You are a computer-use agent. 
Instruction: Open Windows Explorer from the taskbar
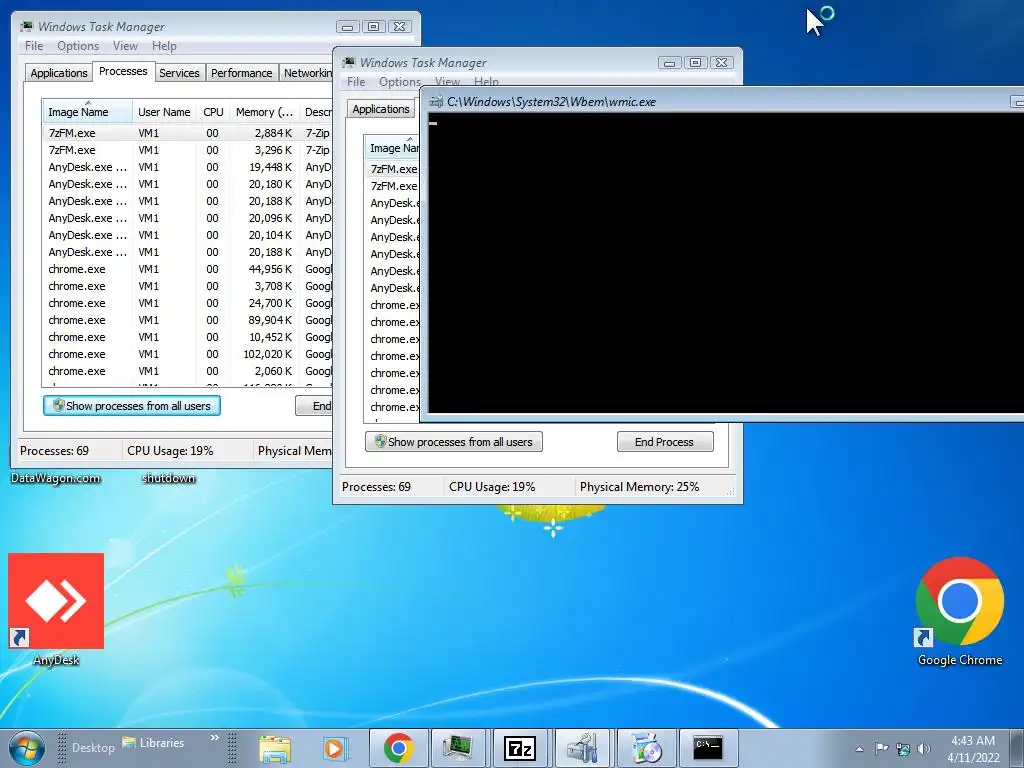pos(275,748)
